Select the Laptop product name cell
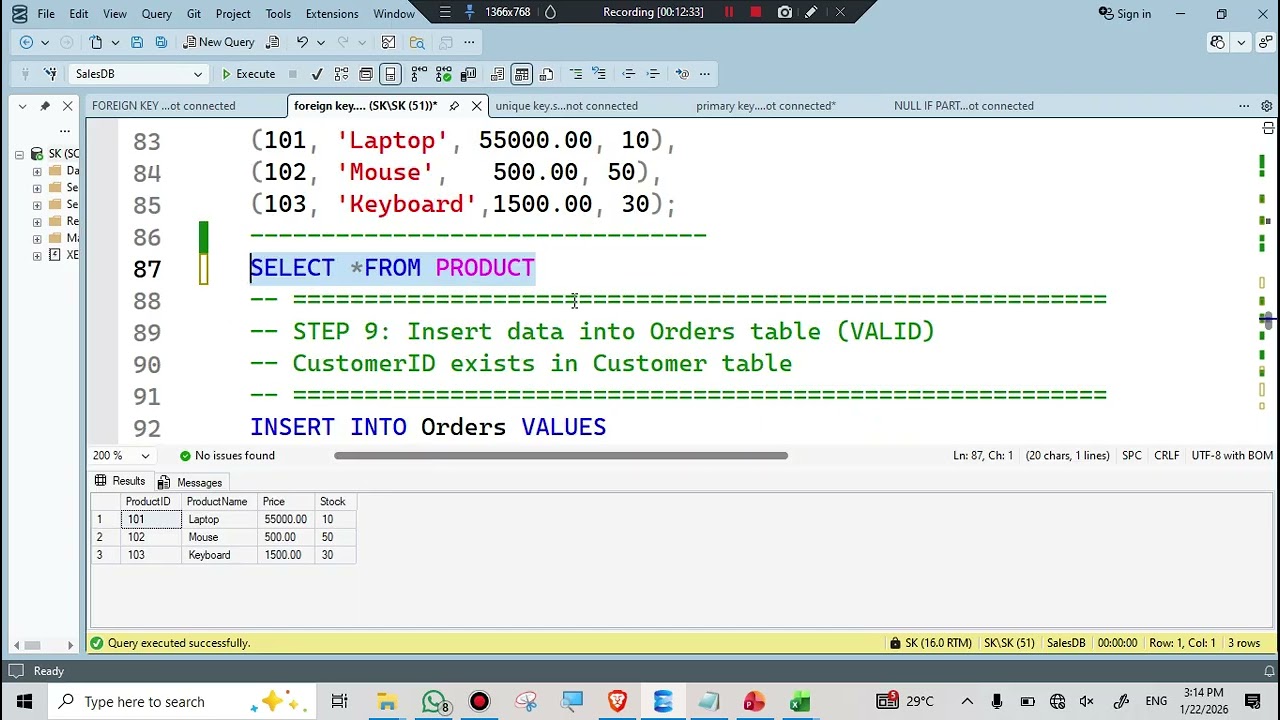Viewport: 1280px width, 720px height. point(217,520)
